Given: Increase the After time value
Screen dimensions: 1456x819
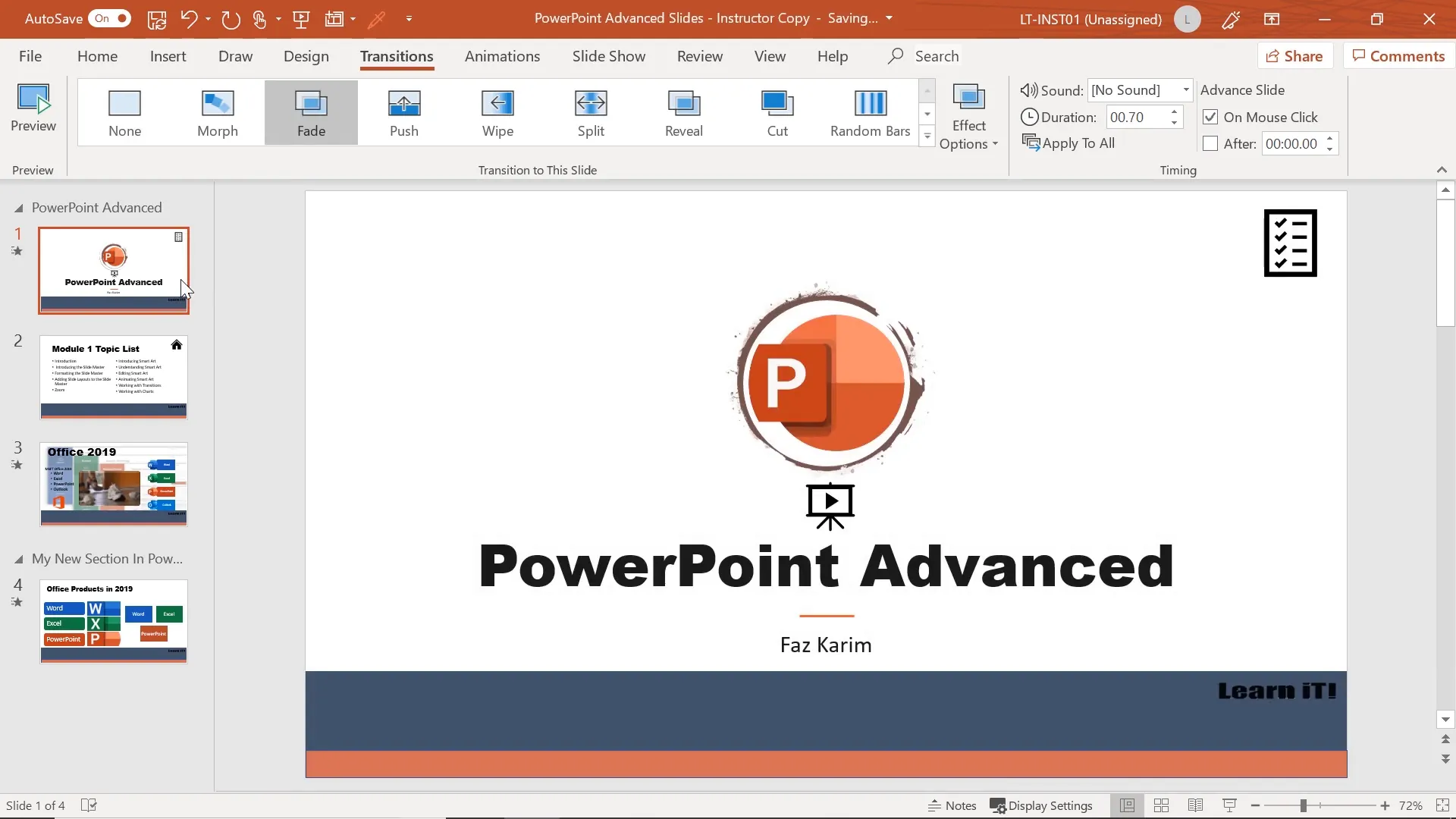Looking at the screenshot, I should 1329,139.
